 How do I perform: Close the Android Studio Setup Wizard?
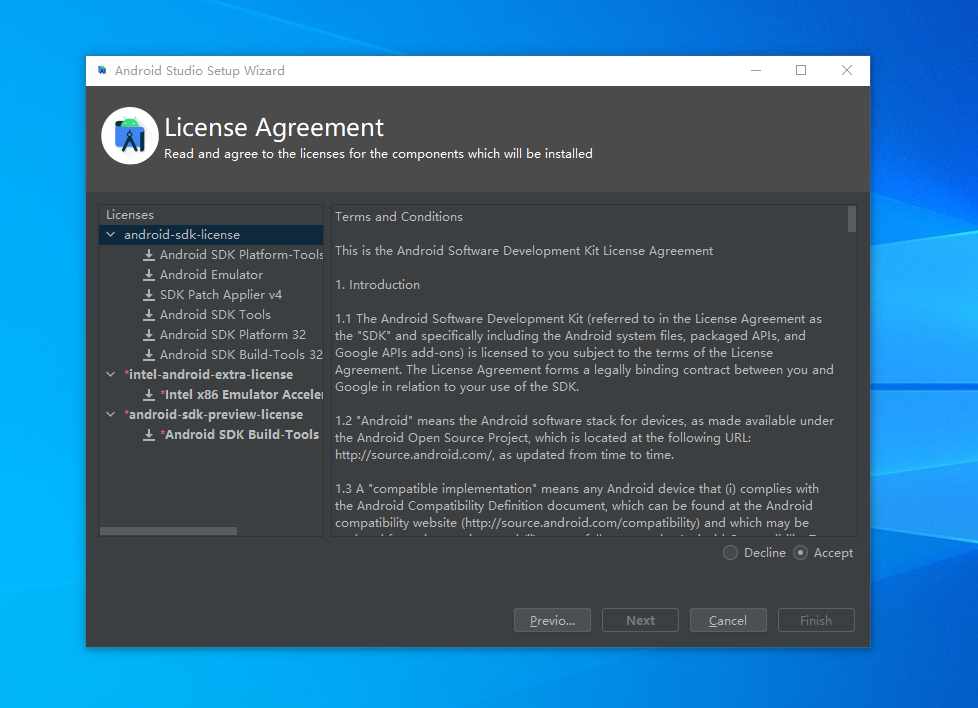coord(846,70)
